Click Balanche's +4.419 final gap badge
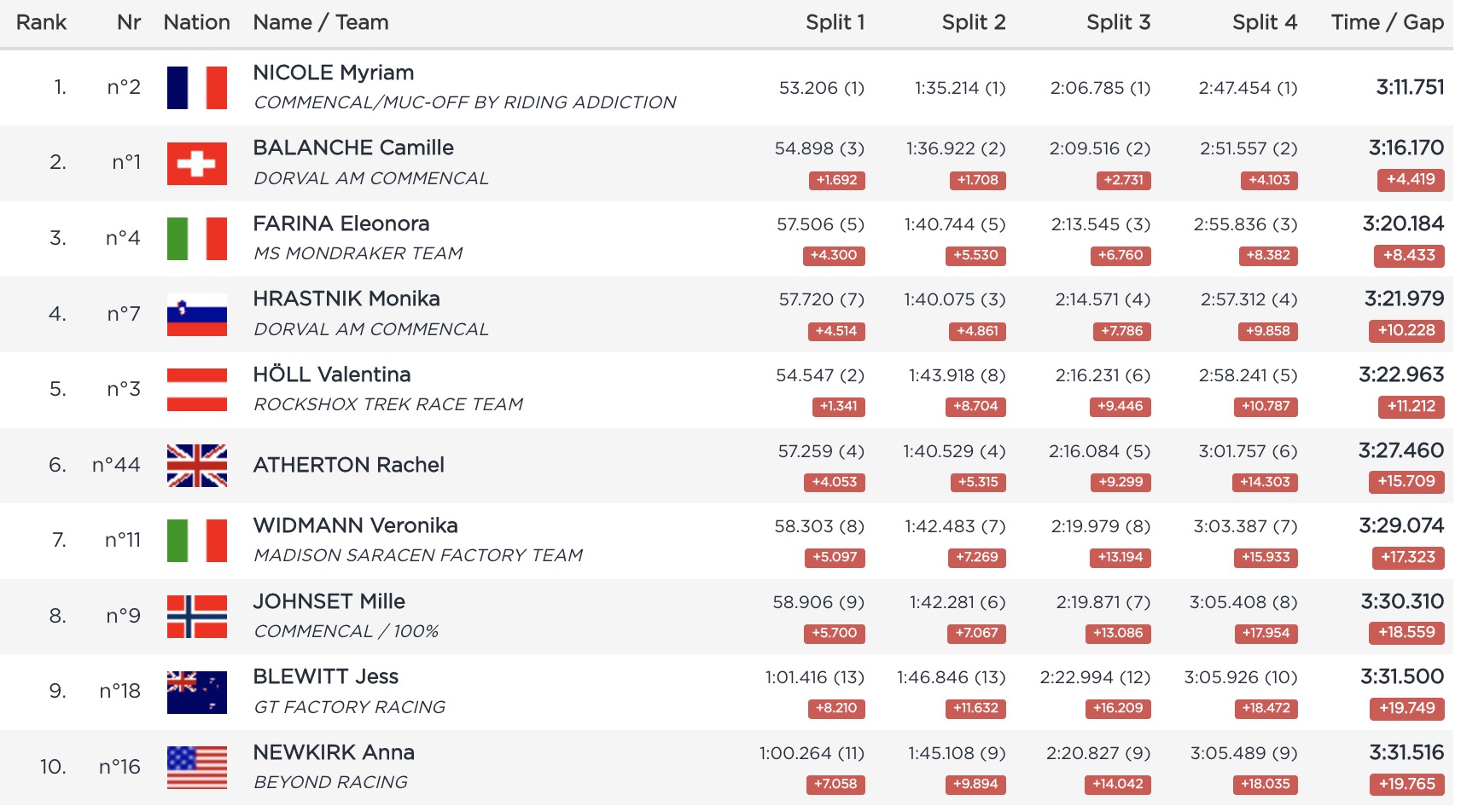The image size is (1461, 812). [x=1411, y=180]
